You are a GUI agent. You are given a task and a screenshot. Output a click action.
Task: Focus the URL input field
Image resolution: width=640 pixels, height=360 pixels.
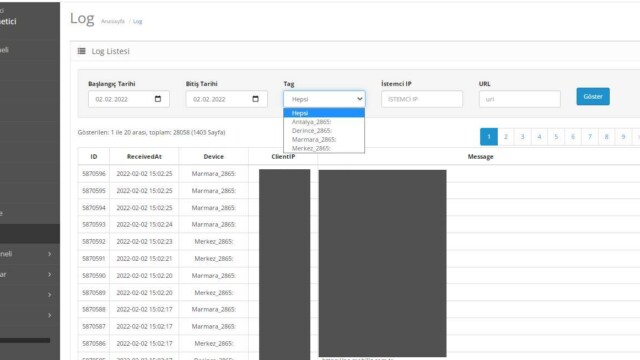[x=519, y=99]
